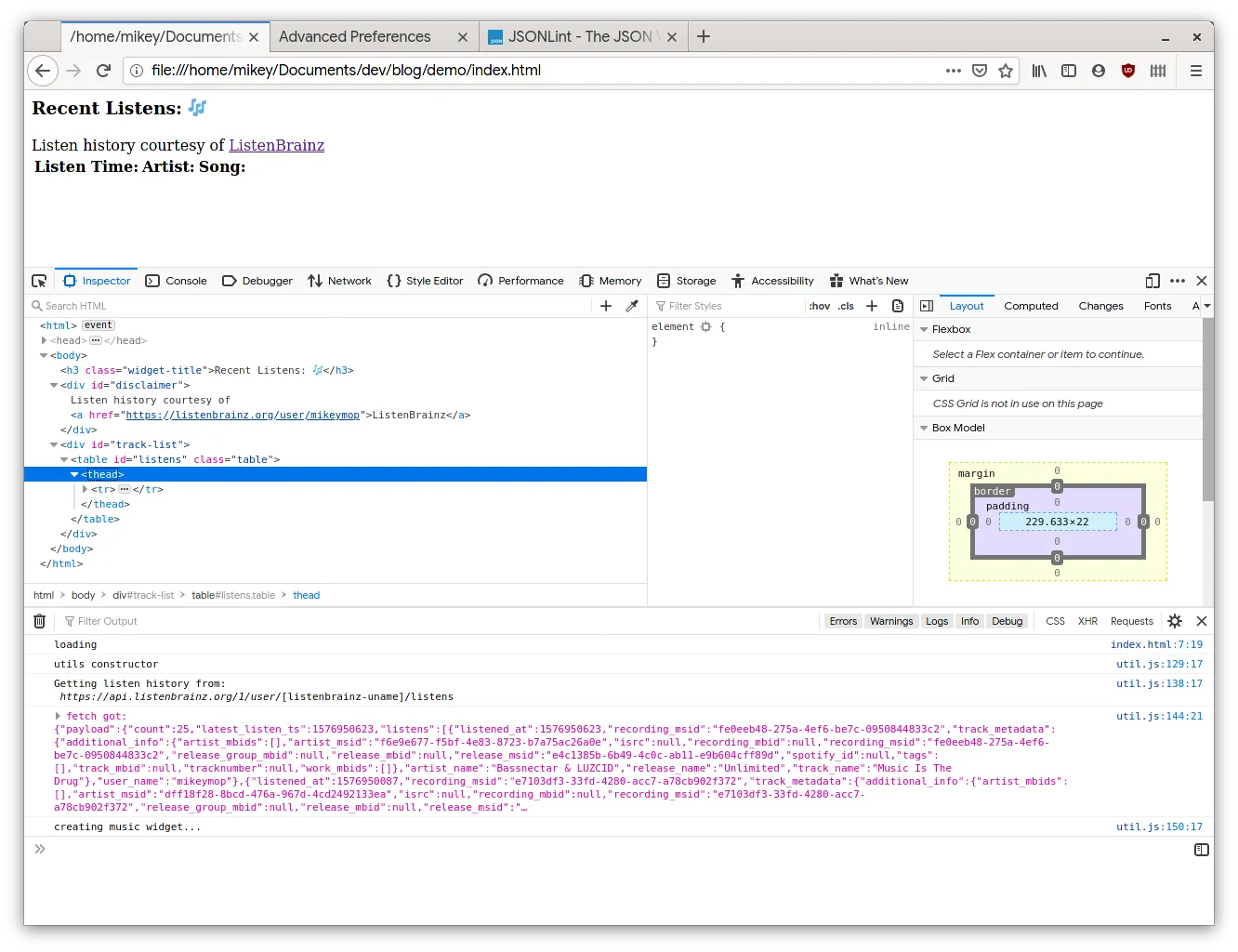The height and width of the screenshot is (952, 1238).
Task: Open source location util.js:129:17
Action: [1159, 664]
